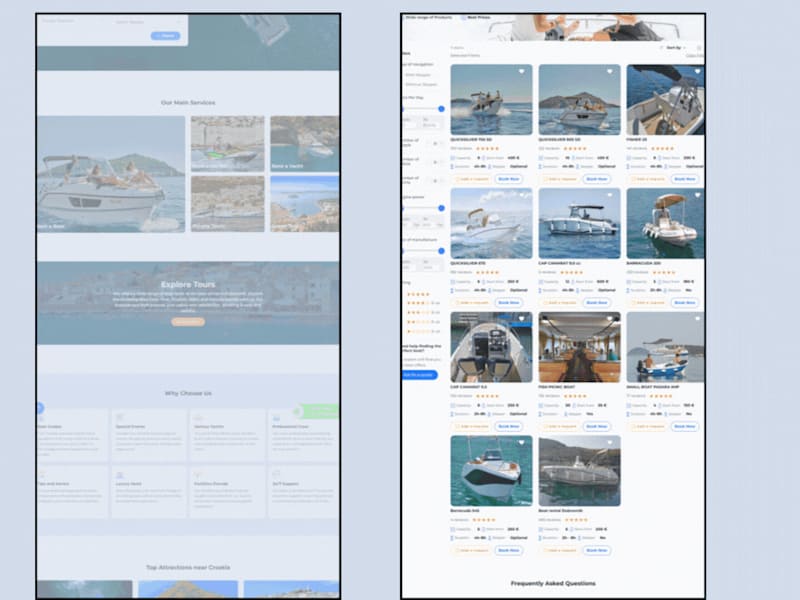Click heart on Boat rental Dubrovnik card

pos(610,442)
